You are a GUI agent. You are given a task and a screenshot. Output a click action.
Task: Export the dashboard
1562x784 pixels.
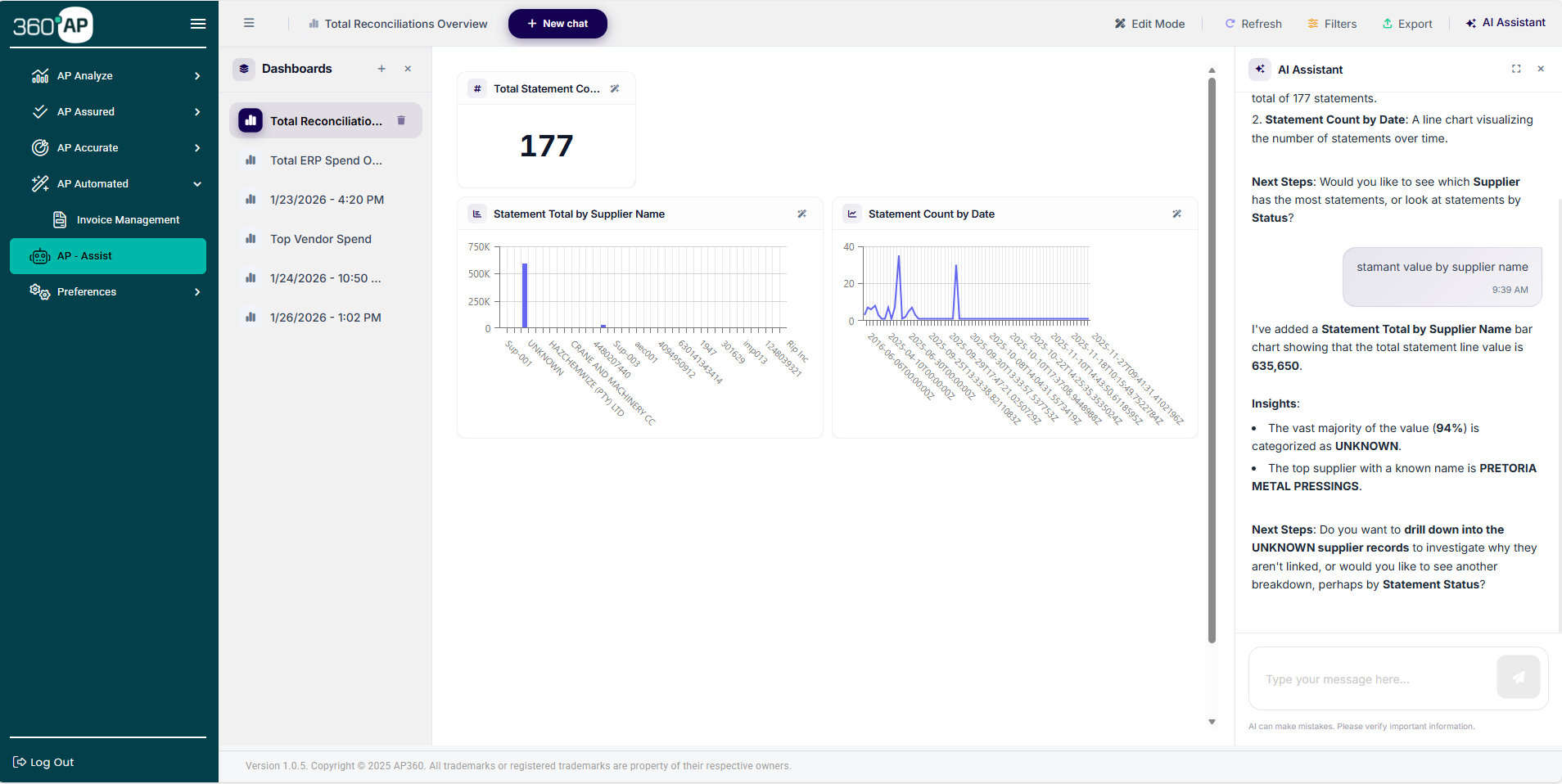1408,24
